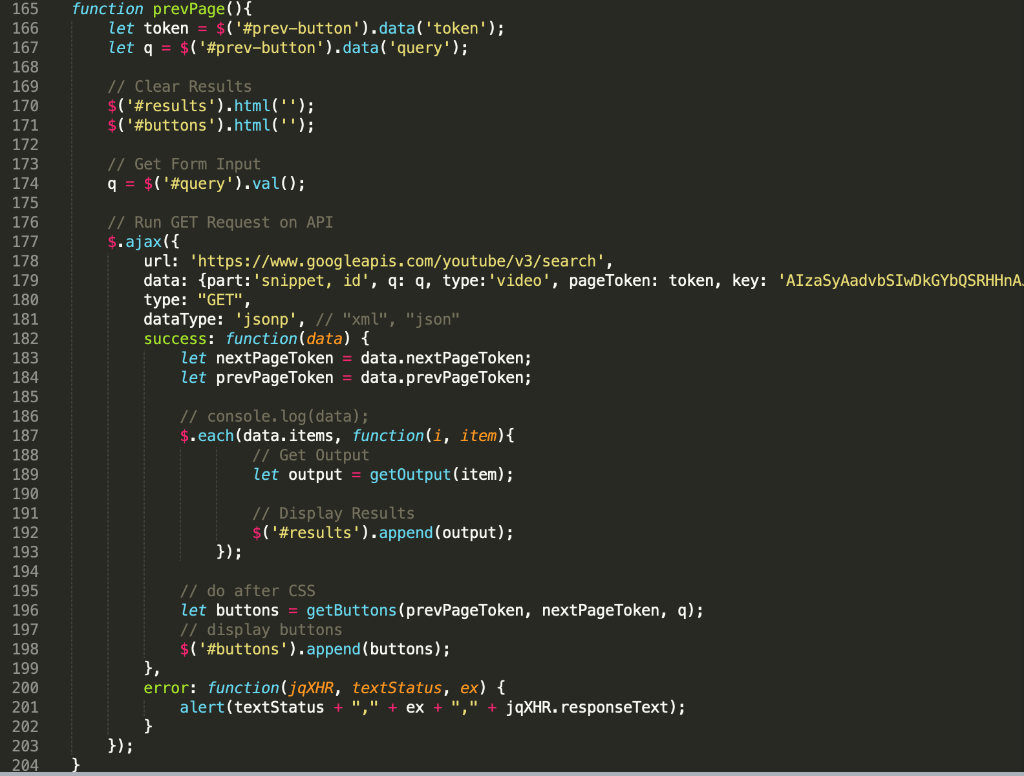Click the getOutput function call on line 189

[x=410, y=475]
